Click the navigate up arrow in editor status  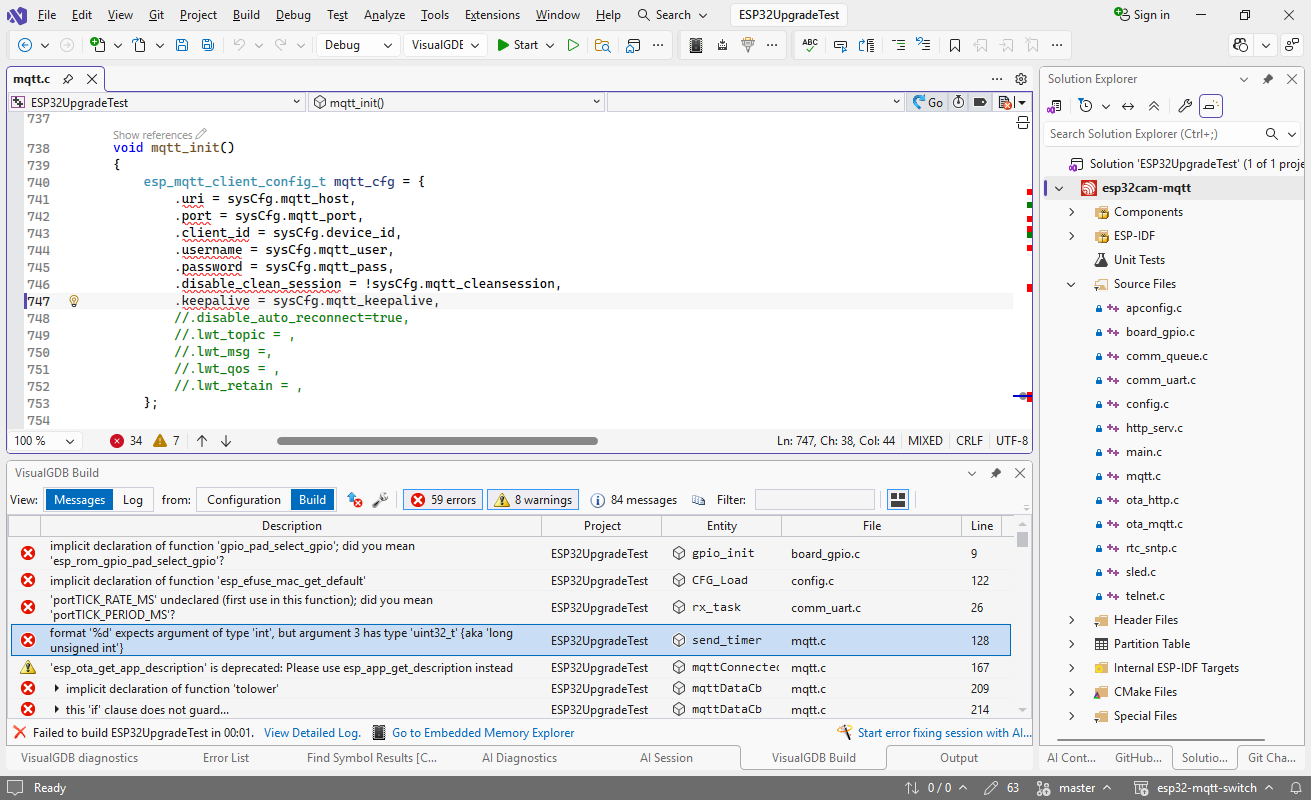coord(202,441)
